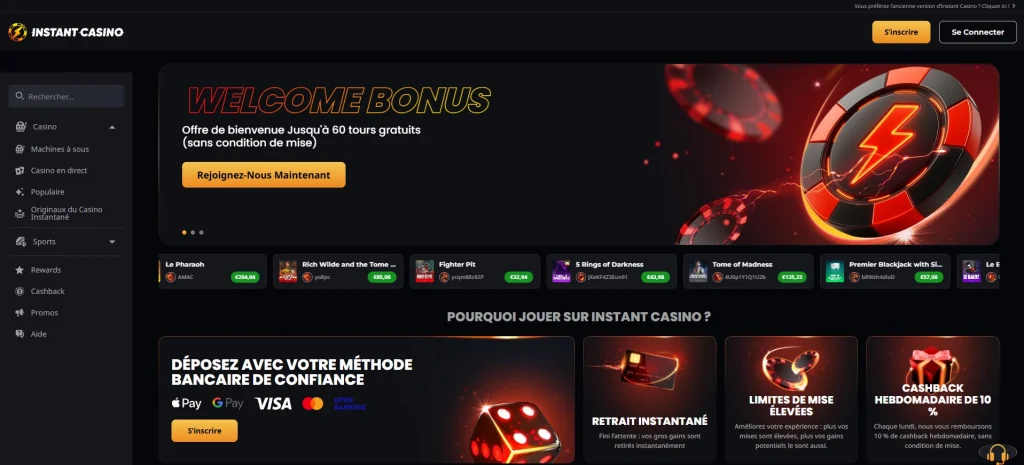1024x465 pixels.
Task: Open the Fighter Pit game thumbnail
Action: (x=425, y=271)
